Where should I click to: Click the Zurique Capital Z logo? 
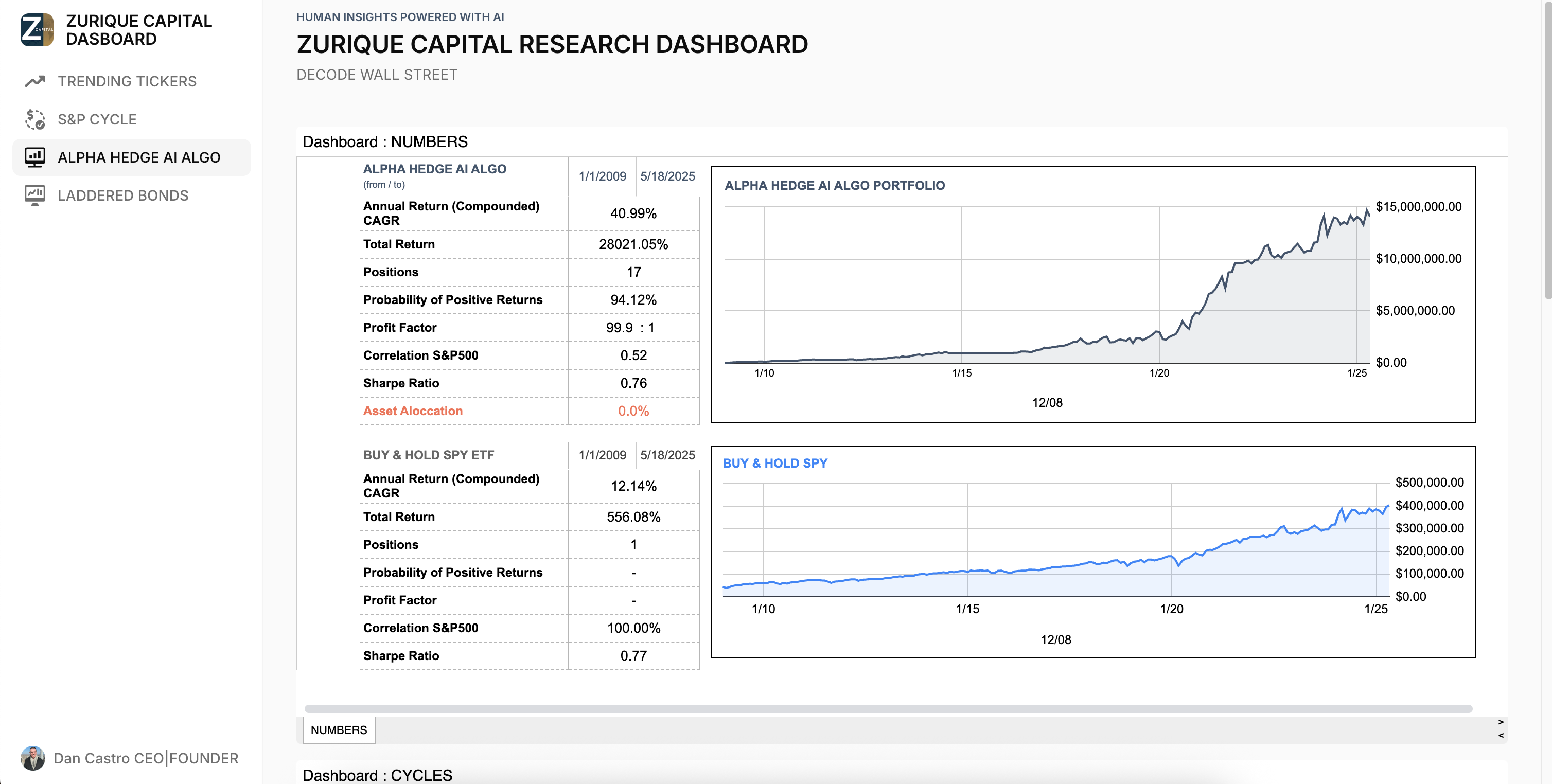pos(37,29)
